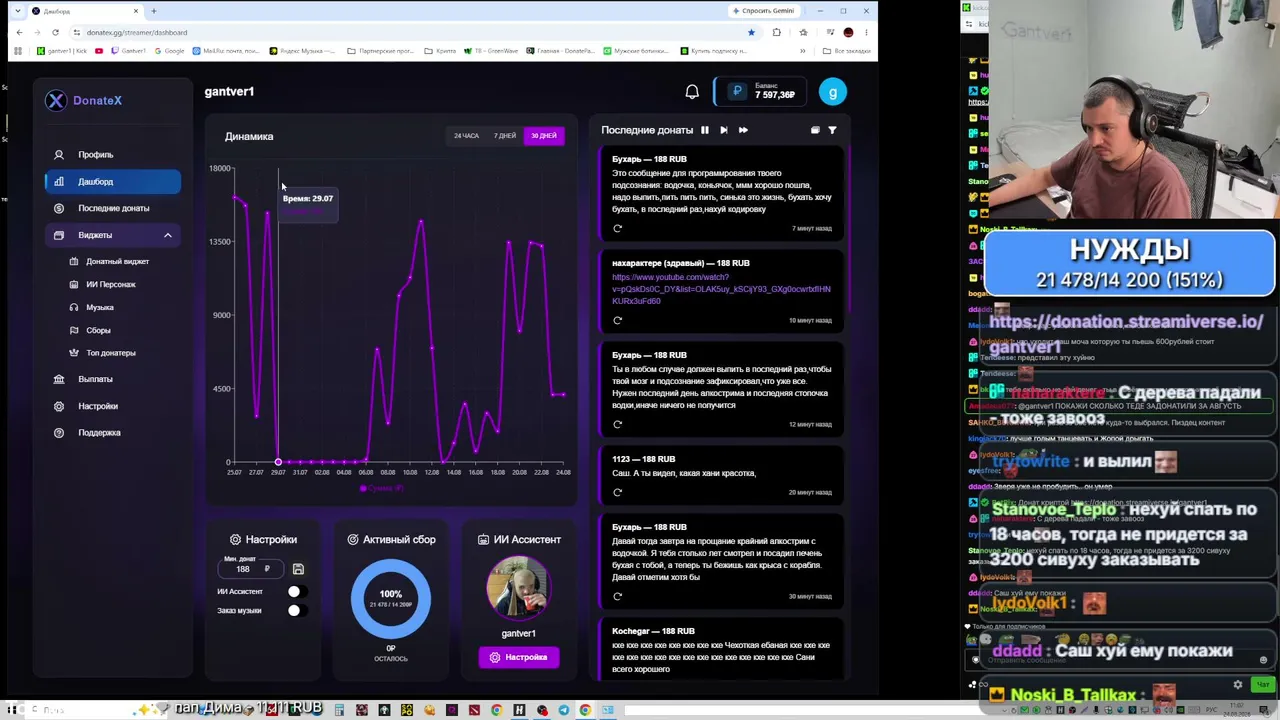Viewport: 1280px width, 720px height.
Task: Open Telegram from the taskbar
Action: (564, 710)
